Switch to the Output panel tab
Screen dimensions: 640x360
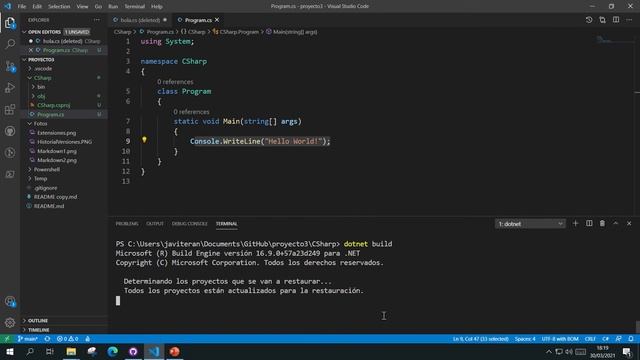click(x=155, y=224)
